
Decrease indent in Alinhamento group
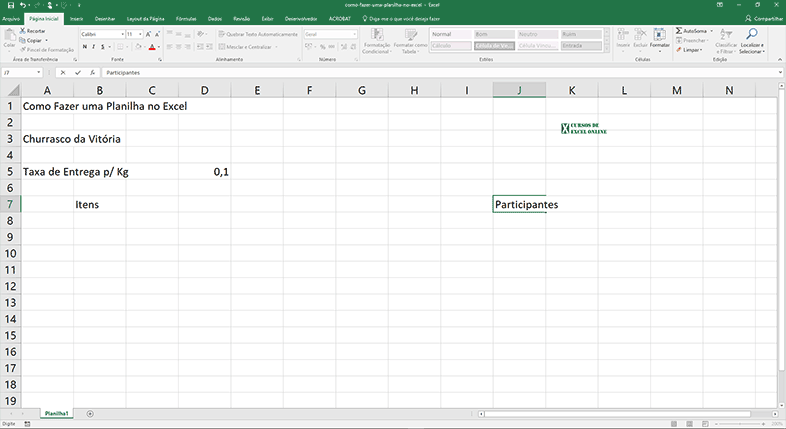click(x=200, y=47)
